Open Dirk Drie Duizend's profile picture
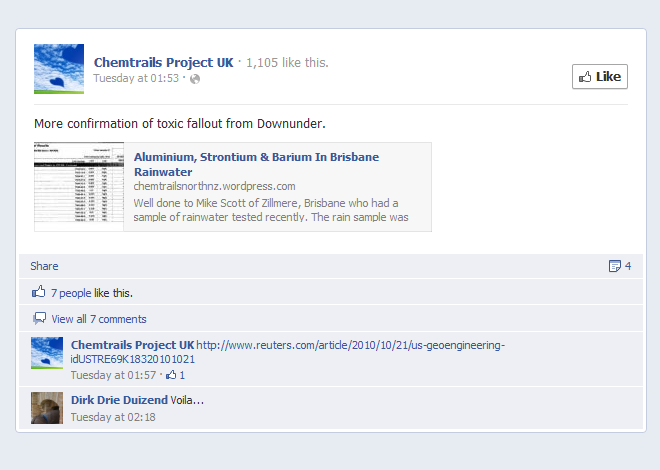The image size is (660, 470). pyautogui.click(x=47, y=408)
